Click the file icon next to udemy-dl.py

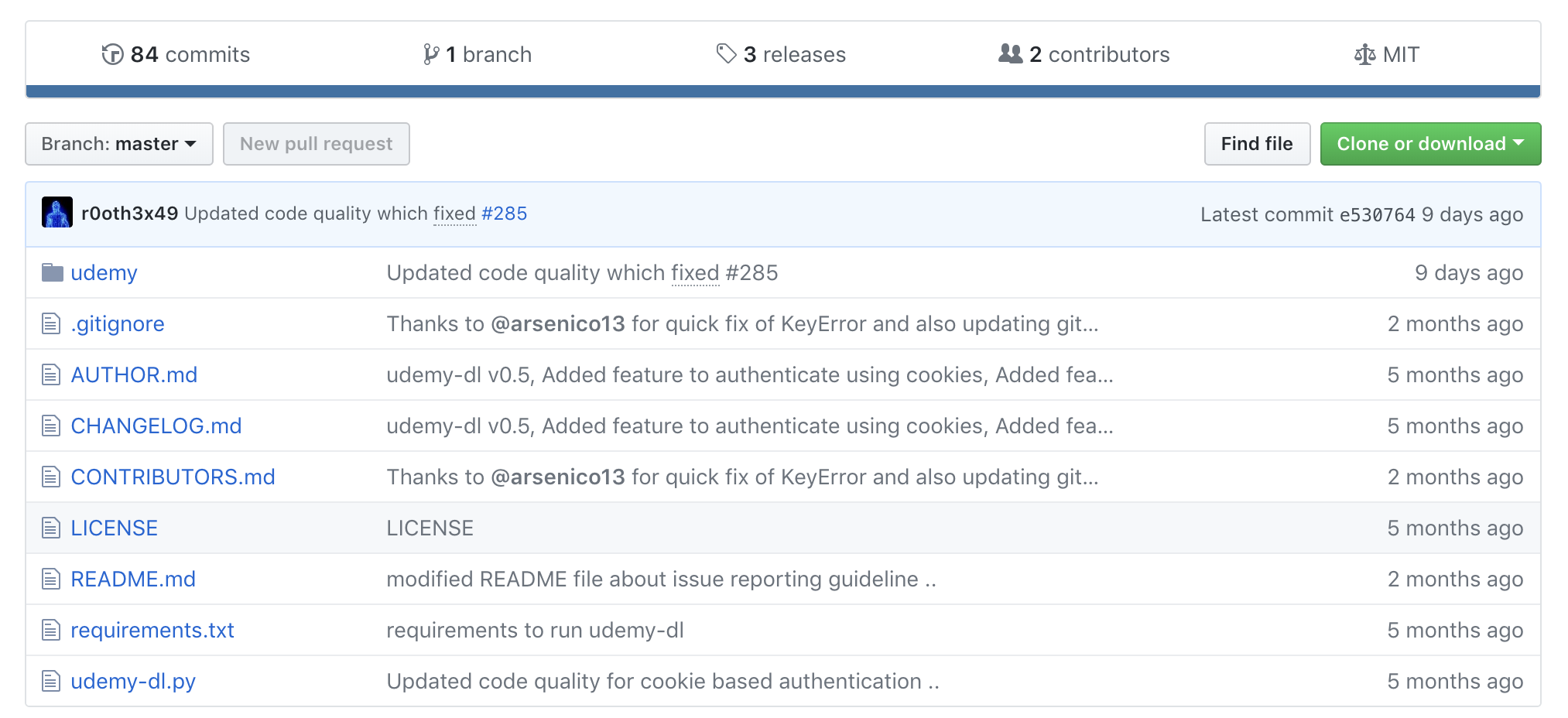(x=50, y=681)
